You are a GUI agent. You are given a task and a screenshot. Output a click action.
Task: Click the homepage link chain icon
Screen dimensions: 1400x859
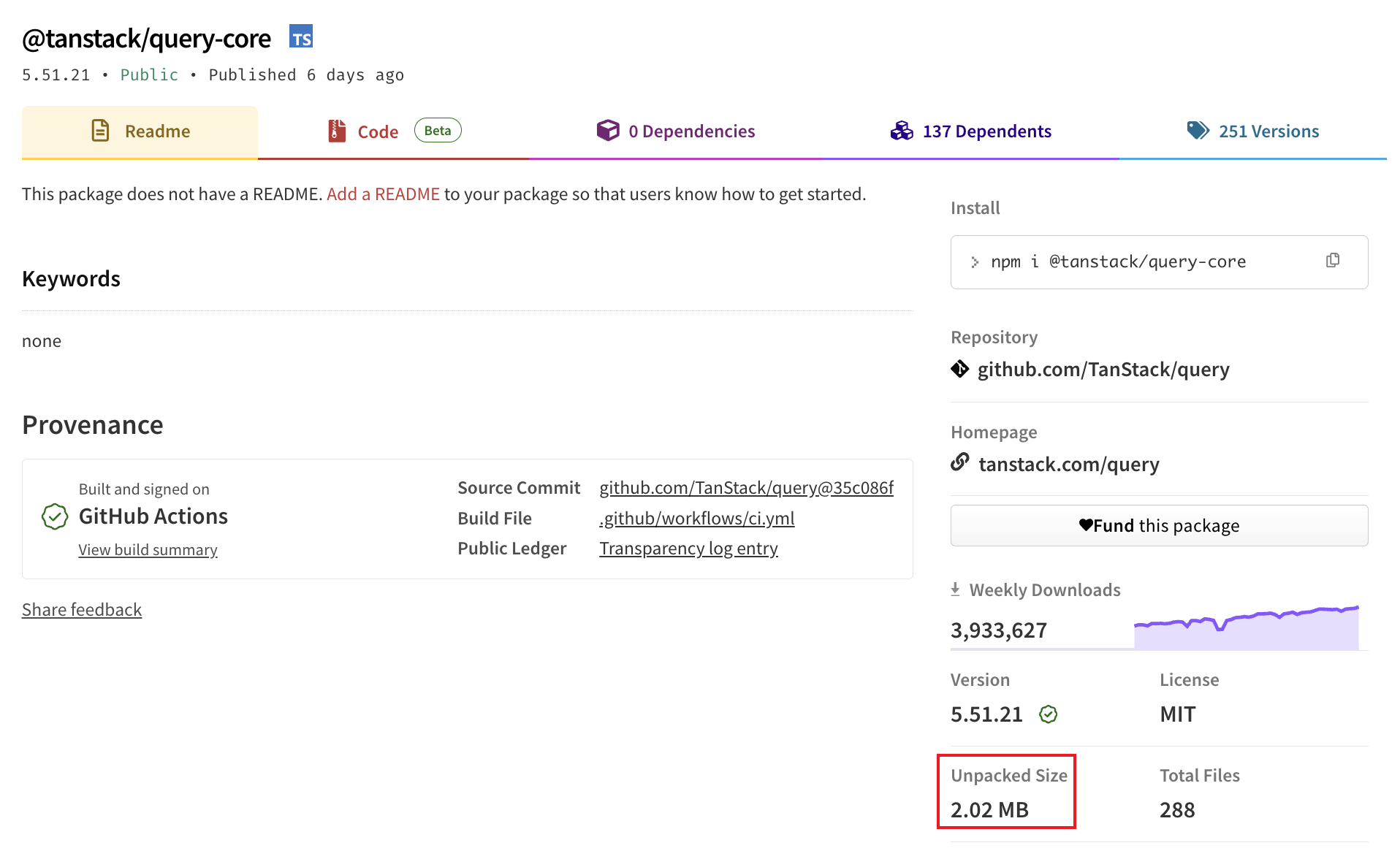[959, 463]
